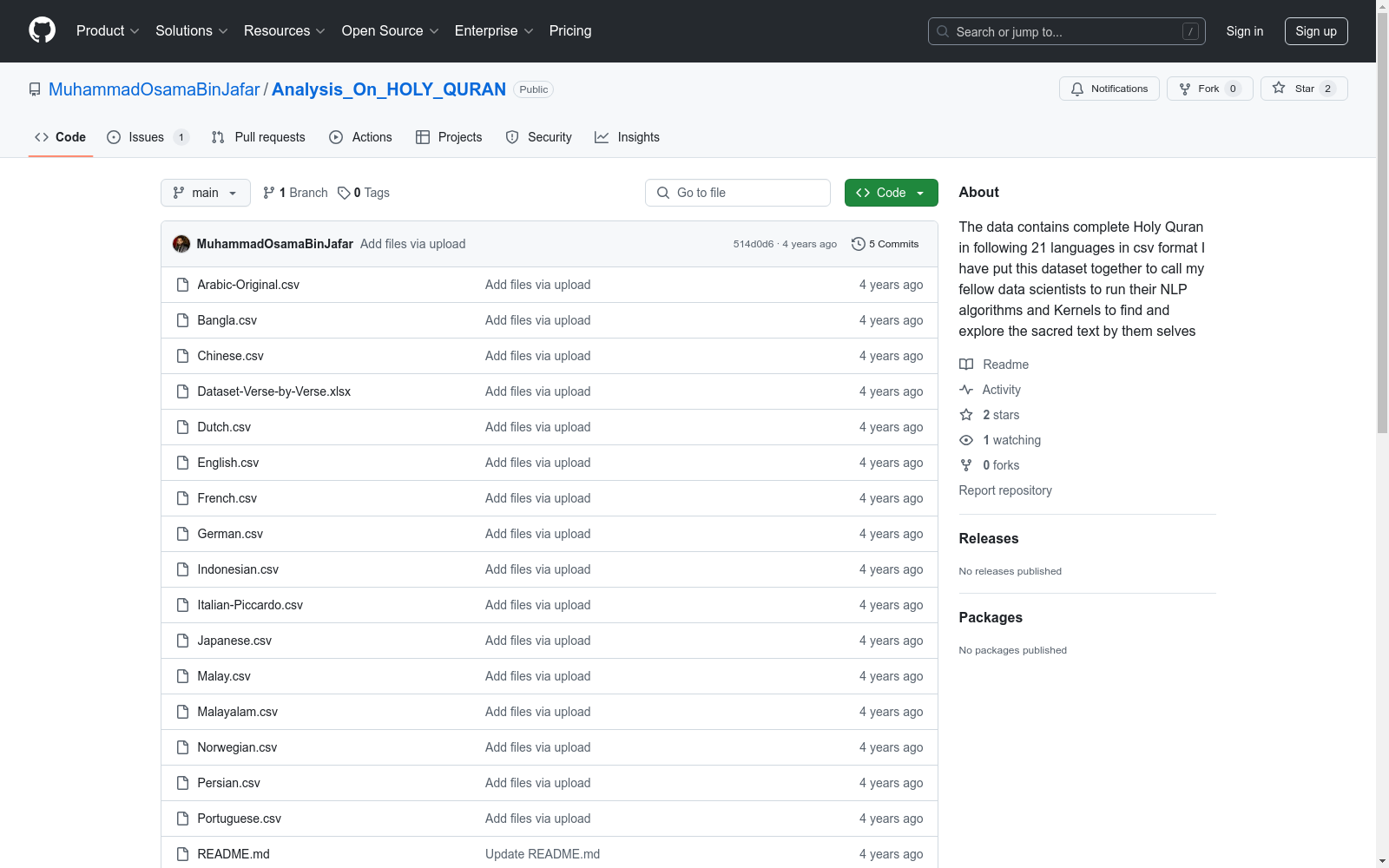Open the Malayalam.csv file
This screenshot has width=1389, height=868.
238,712
